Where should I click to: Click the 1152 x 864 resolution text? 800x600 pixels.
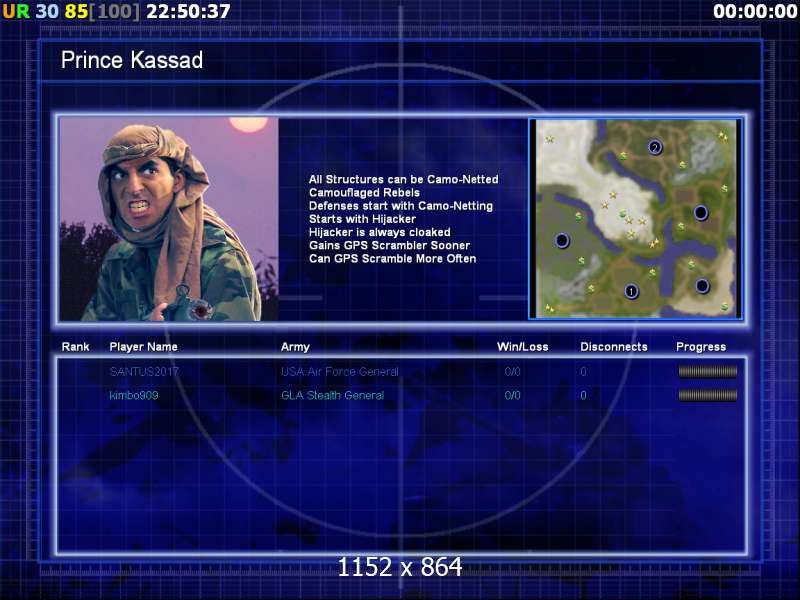click(x=400, y=567)
